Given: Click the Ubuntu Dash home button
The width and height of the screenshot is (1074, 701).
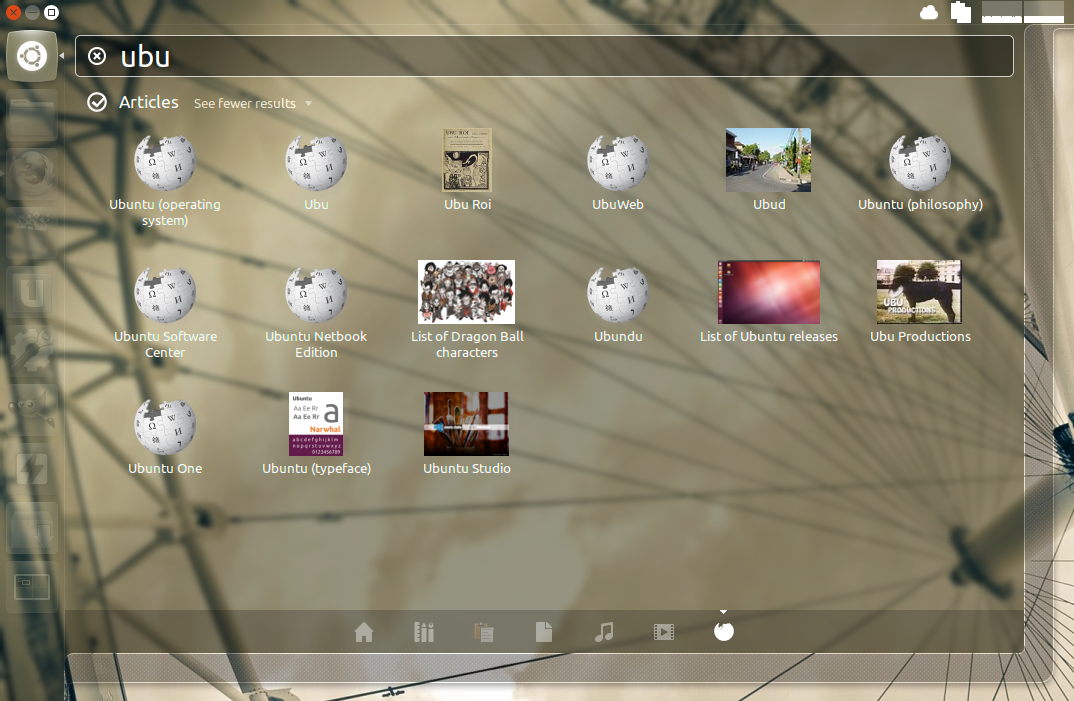Looking at the screenshot, I should (32, 56).
